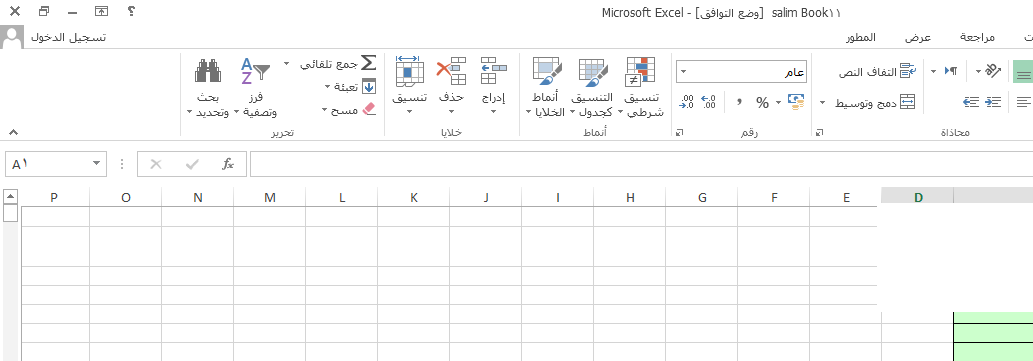The width and height of the screenshot is (1033, 361).
Task: Expand number format dropdown عام
Action: click(x=683, y=72)
